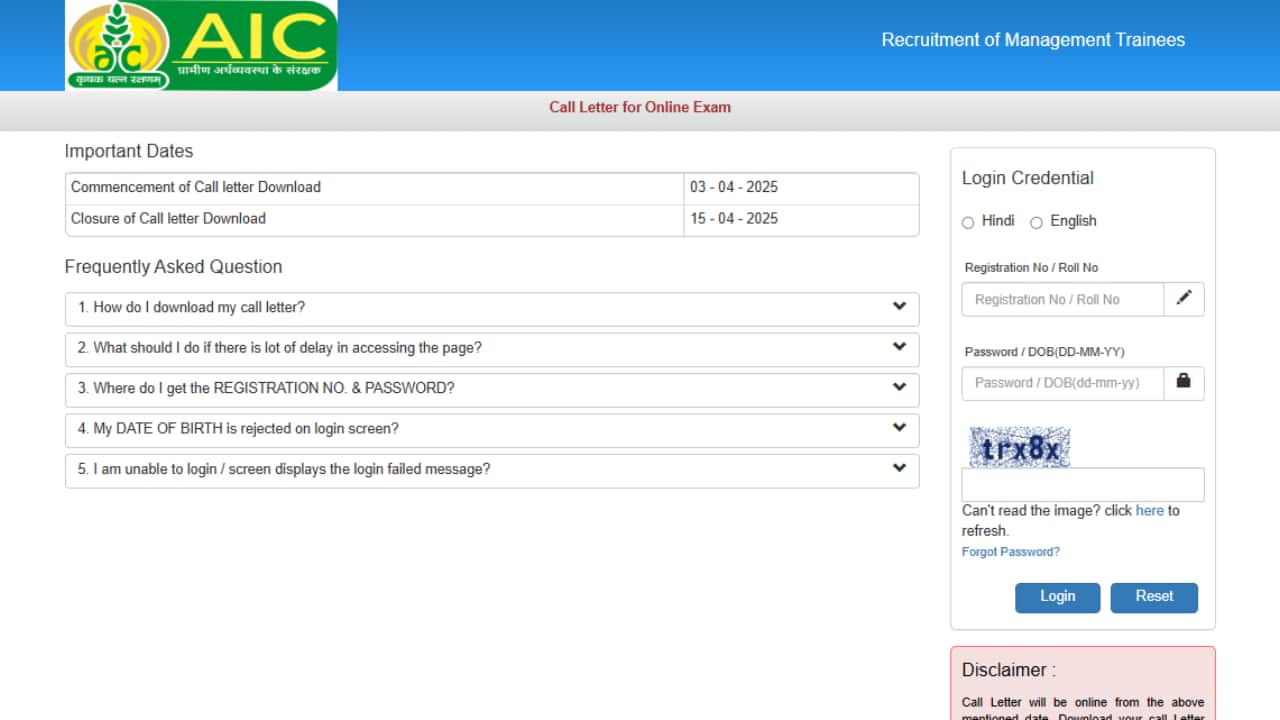Click the Reset button
This screenshot has width=1280, height=720.
[1154, 597]
